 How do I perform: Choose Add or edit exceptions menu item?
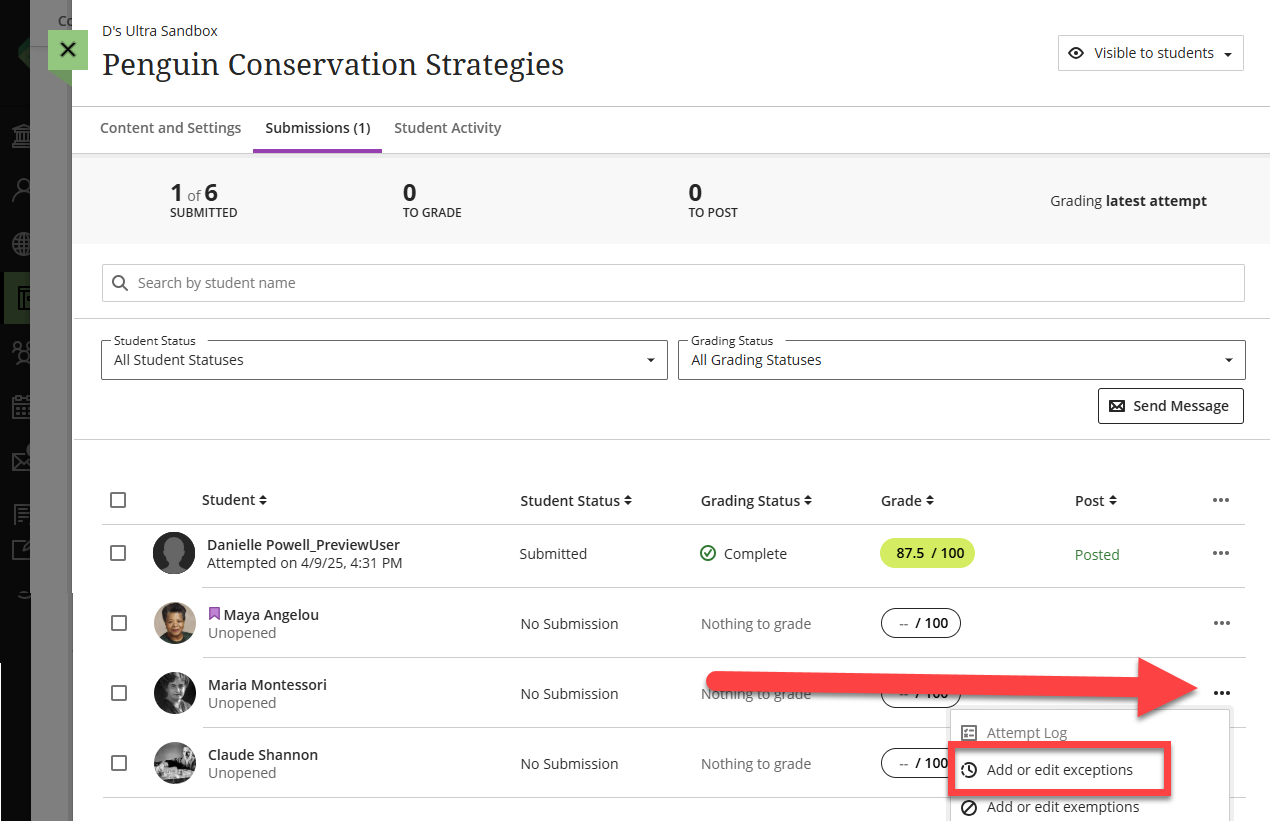(x=1059, y=770)
